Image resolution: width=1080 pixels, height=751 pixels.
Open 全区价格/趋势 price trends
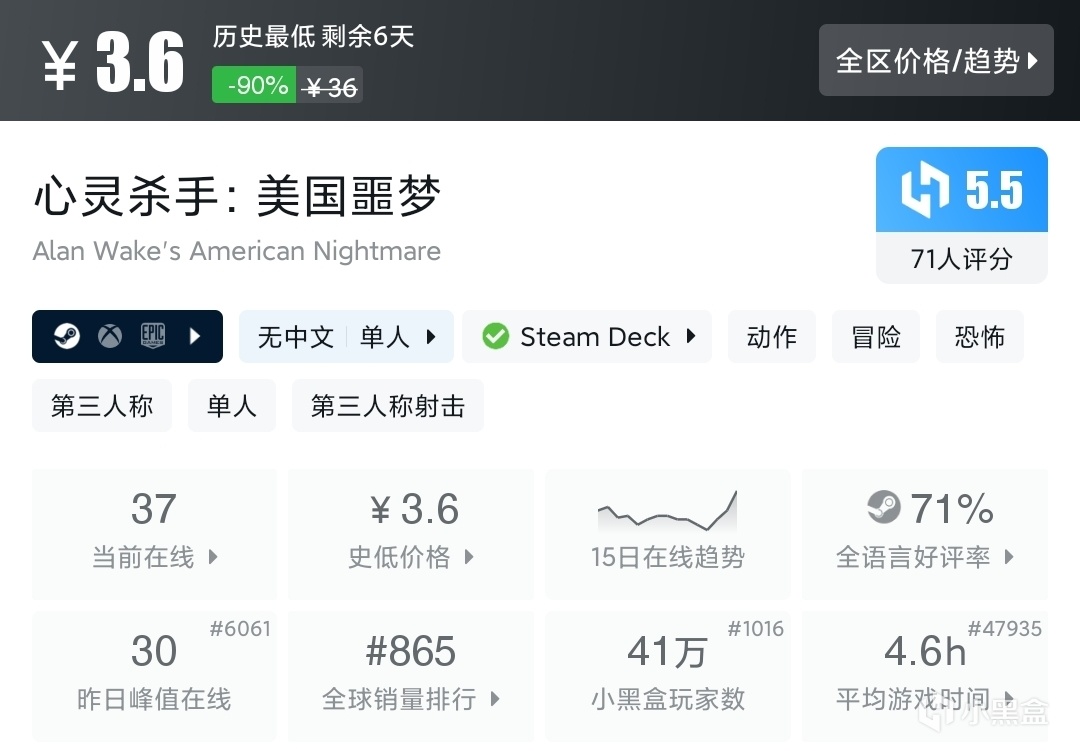pos(936,61)
